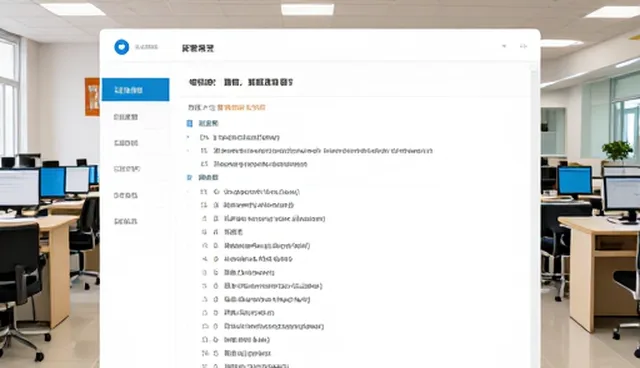This screenshot has height=368, width=640.
Task: Select the highlighted blue sidebar menu item
Action: [x=136, y=89]
